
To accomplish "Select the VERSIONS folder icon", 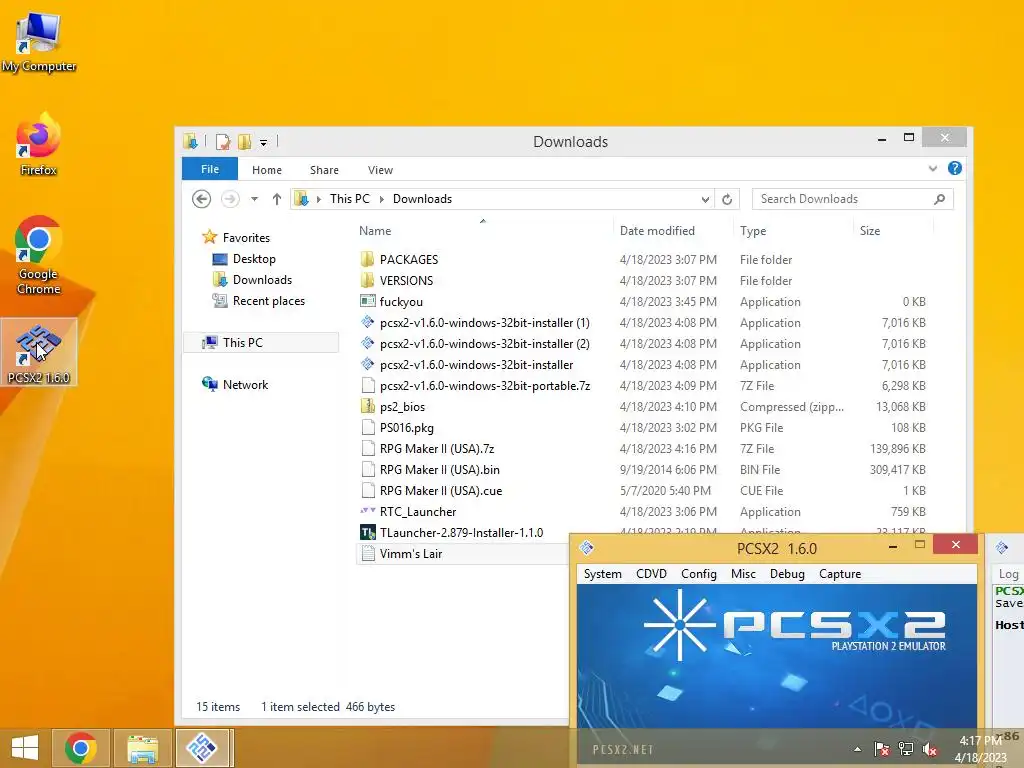I will (x=368, y=280).
